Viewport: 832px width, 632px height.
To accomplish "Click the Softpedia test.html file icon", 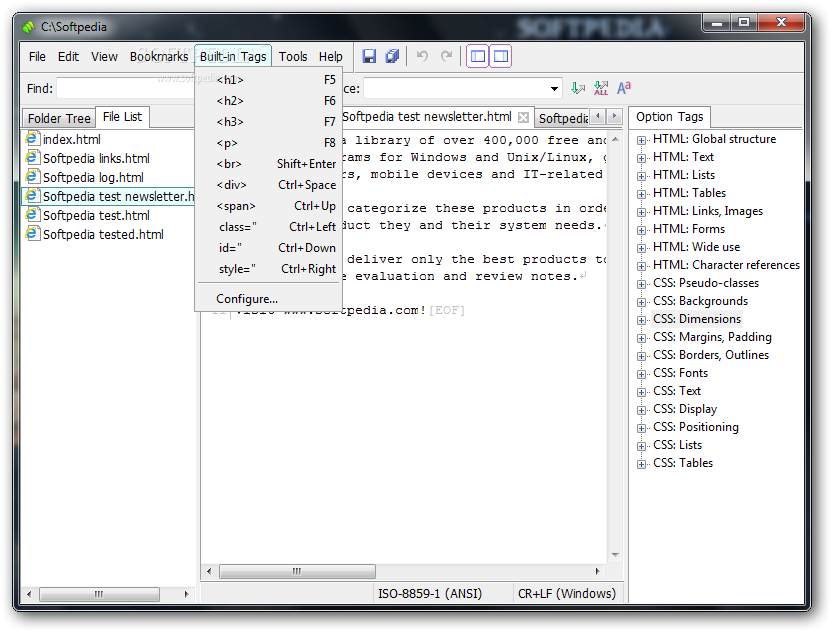I will point(32,215).
